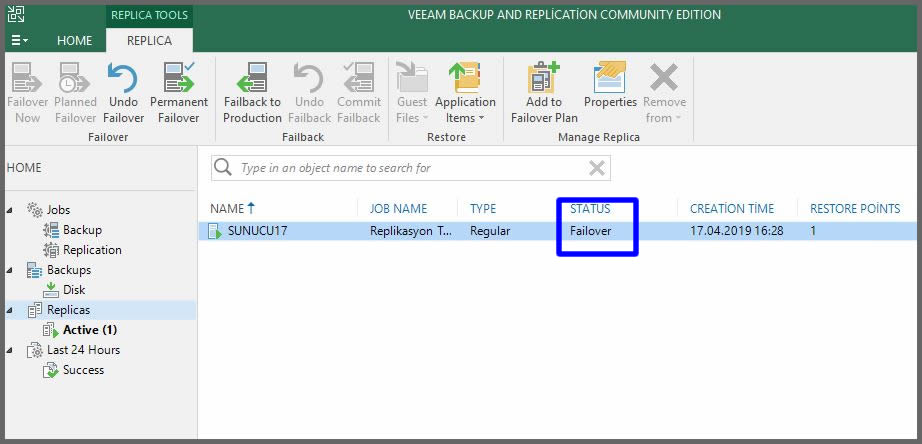922x444 pixels.
Task: Open the main hamburger menu dropdown
Action: (x=19, y=41)
